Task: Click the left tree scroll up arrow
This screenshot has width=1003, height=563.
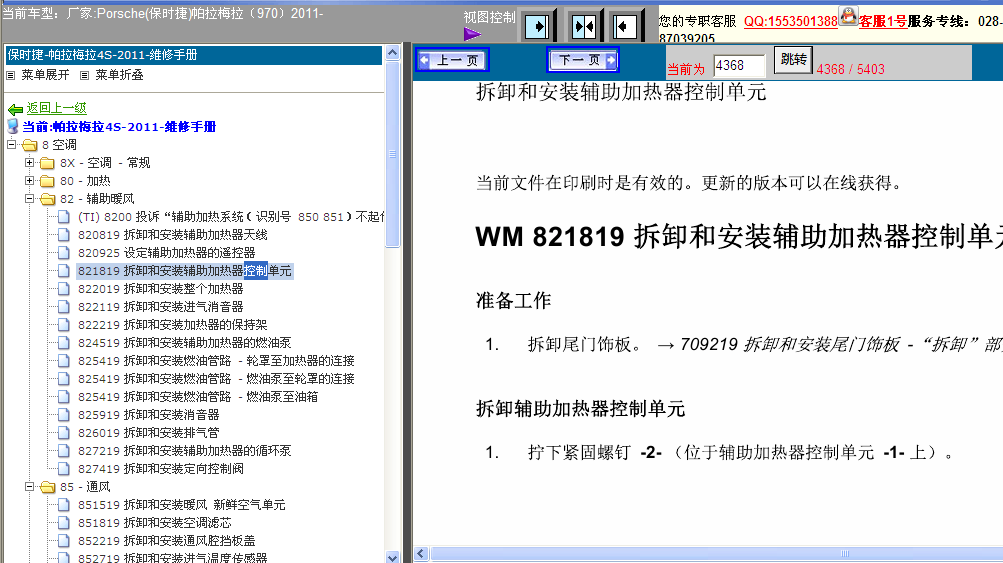Action: pos(393,52)
